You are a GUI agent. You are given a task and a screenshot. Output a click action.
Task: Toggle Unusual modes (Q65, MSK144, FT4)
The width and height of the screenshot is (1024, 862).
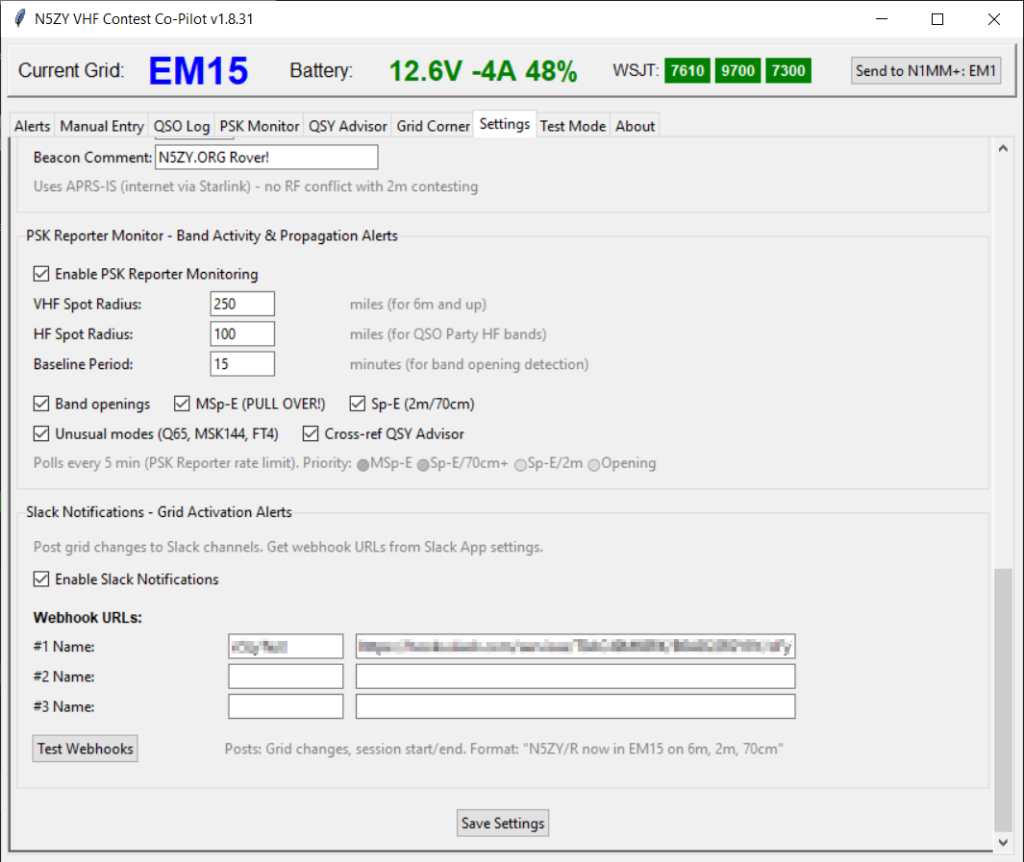coord(41,434)
